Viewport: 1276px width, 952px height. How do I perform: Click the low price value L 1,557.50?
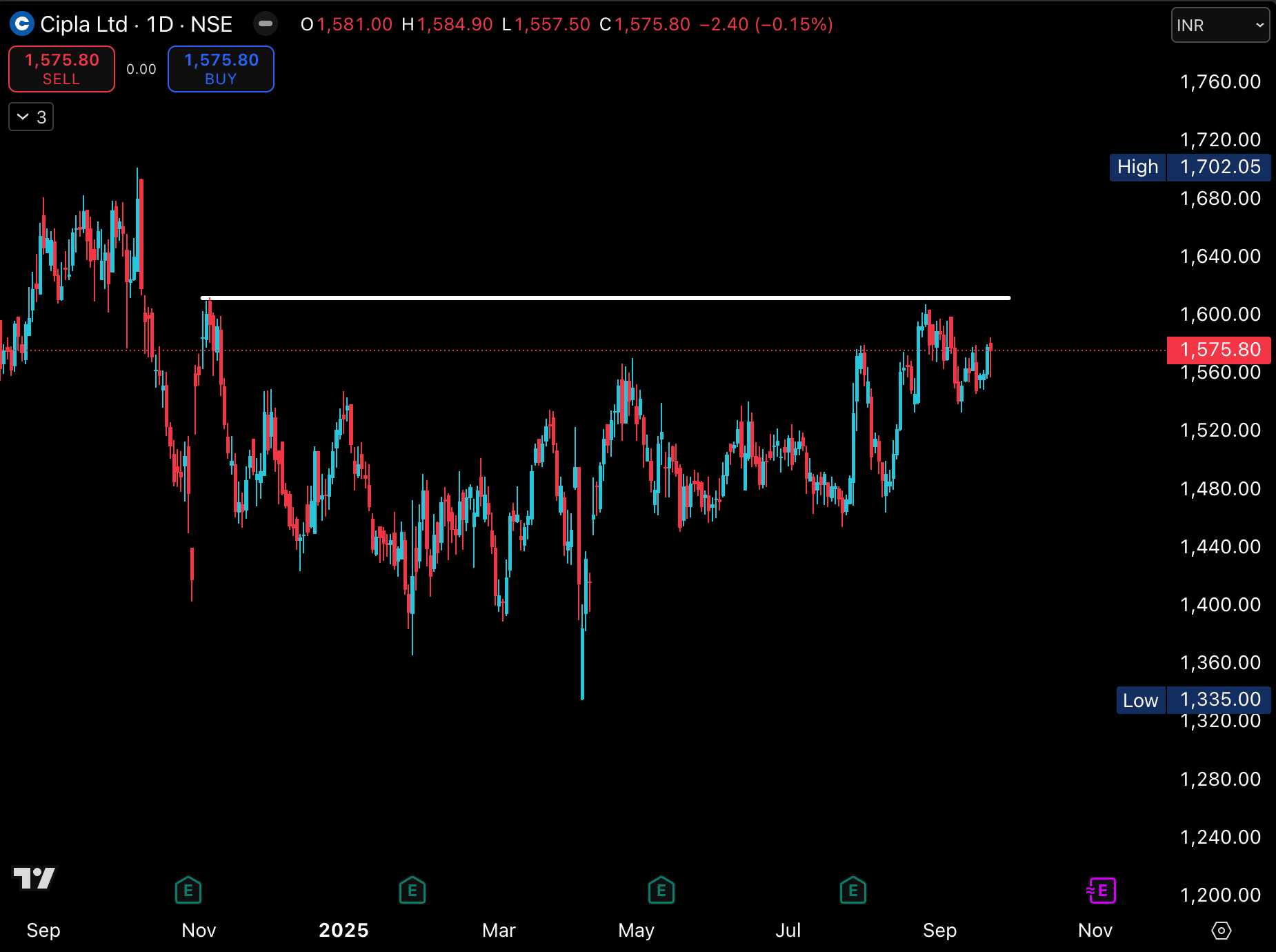(546, 24)
